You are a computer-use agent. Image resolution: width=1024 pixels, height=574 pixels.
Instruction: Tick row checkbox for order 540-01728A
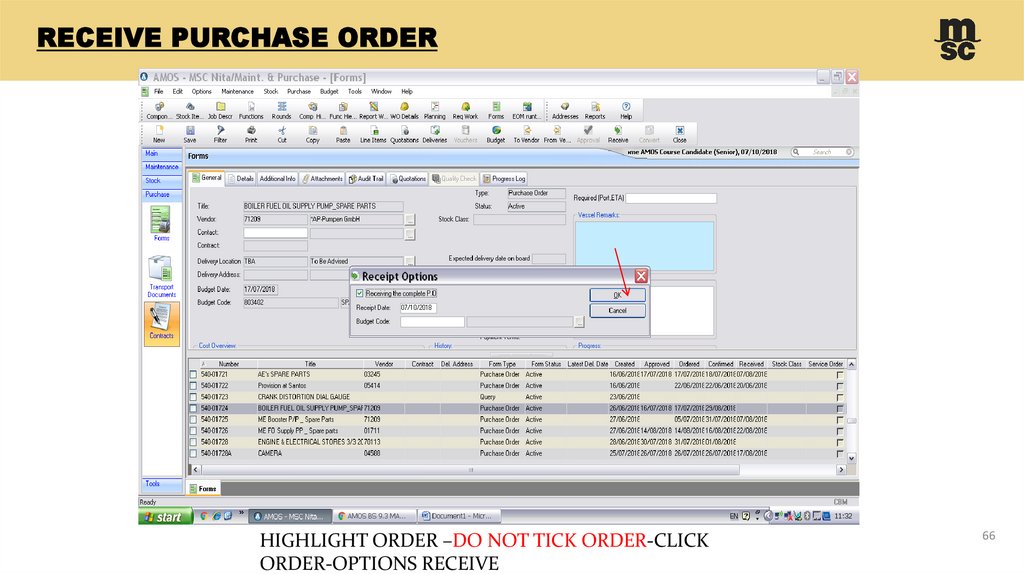coord(193,453)
